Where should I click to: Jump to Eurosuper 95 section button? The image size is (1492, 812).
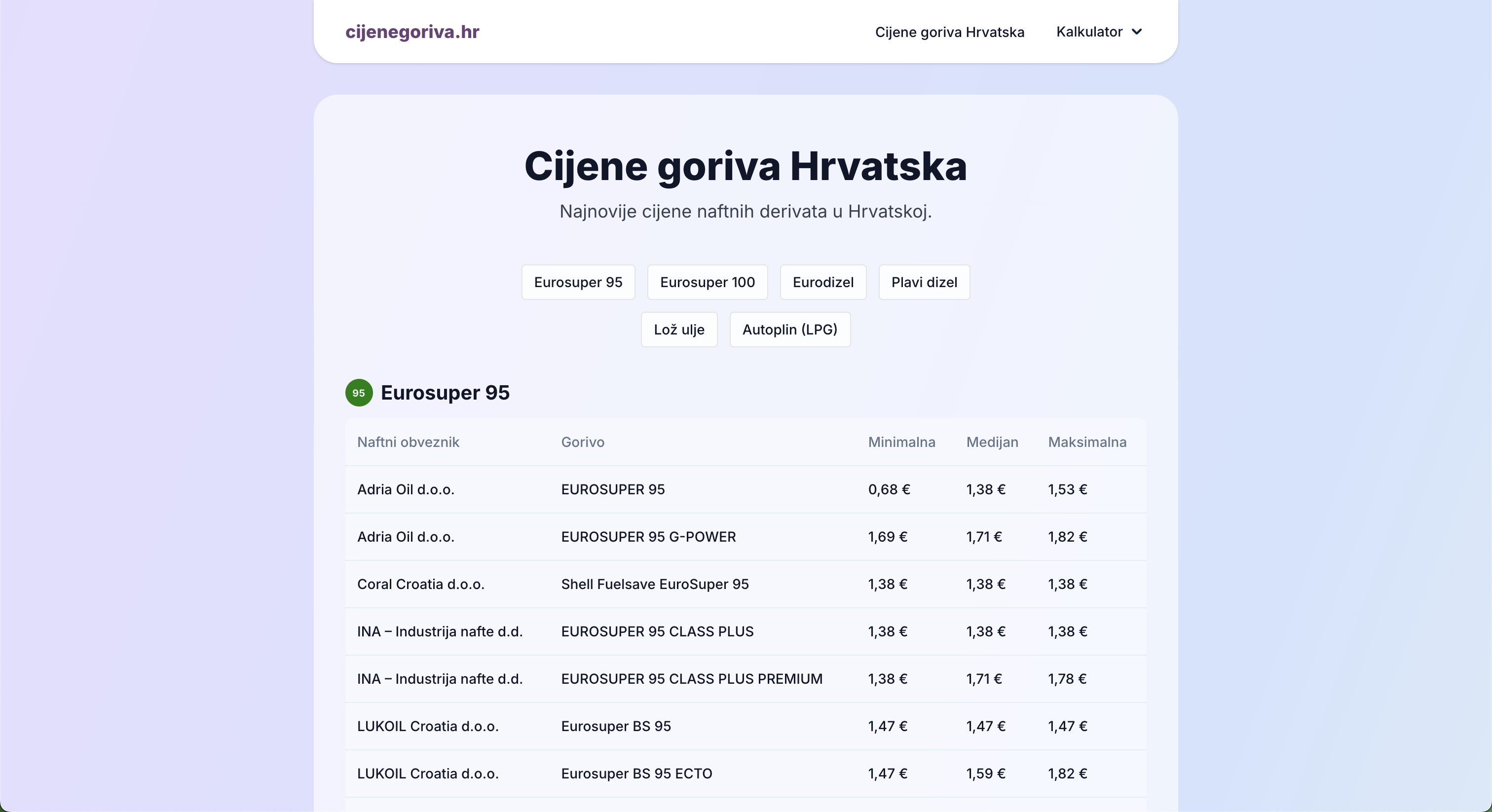click(578, 282)
